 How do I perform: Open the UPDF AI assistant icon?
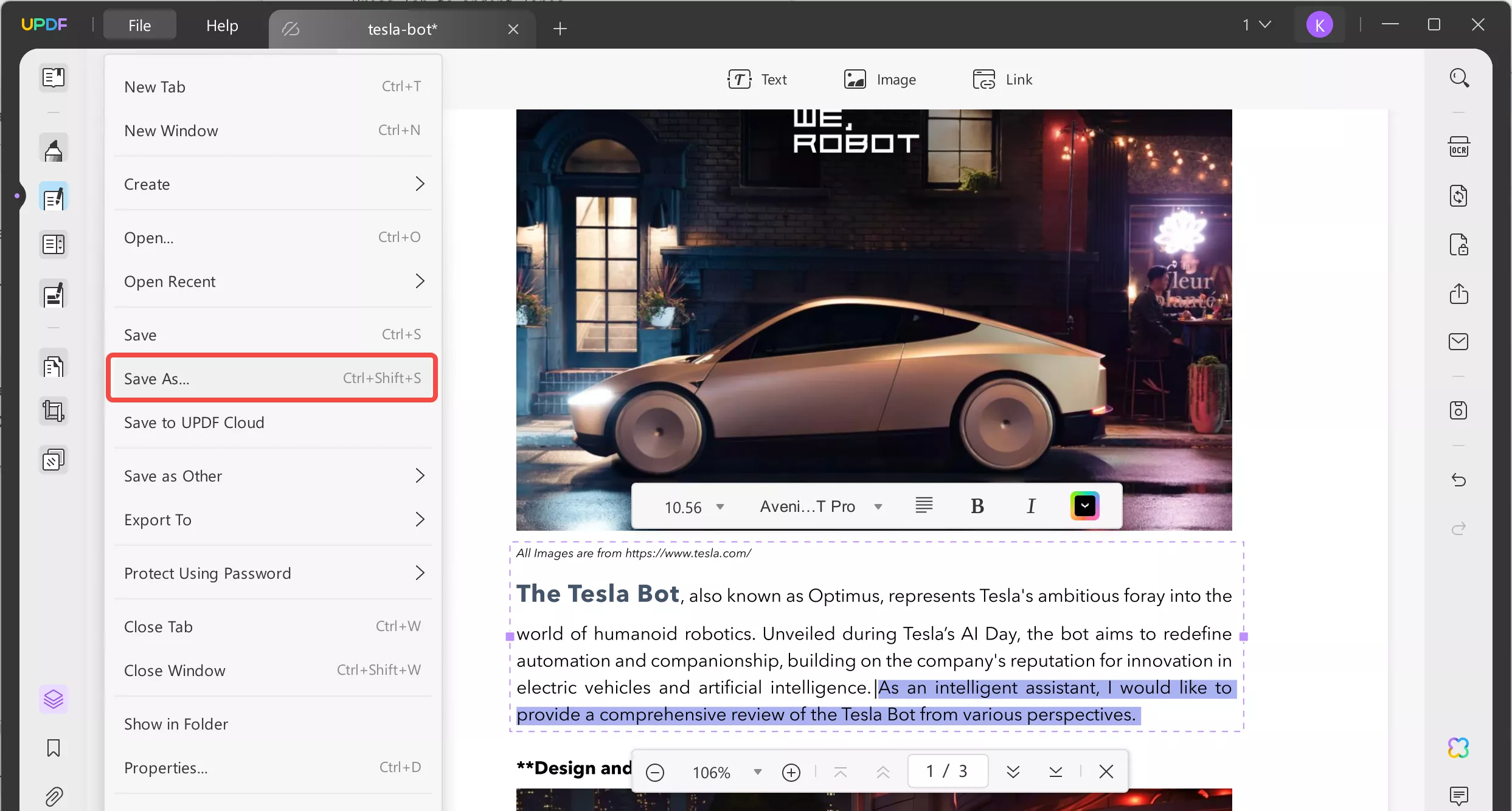pyautogui.click(x=1459, y=748)
